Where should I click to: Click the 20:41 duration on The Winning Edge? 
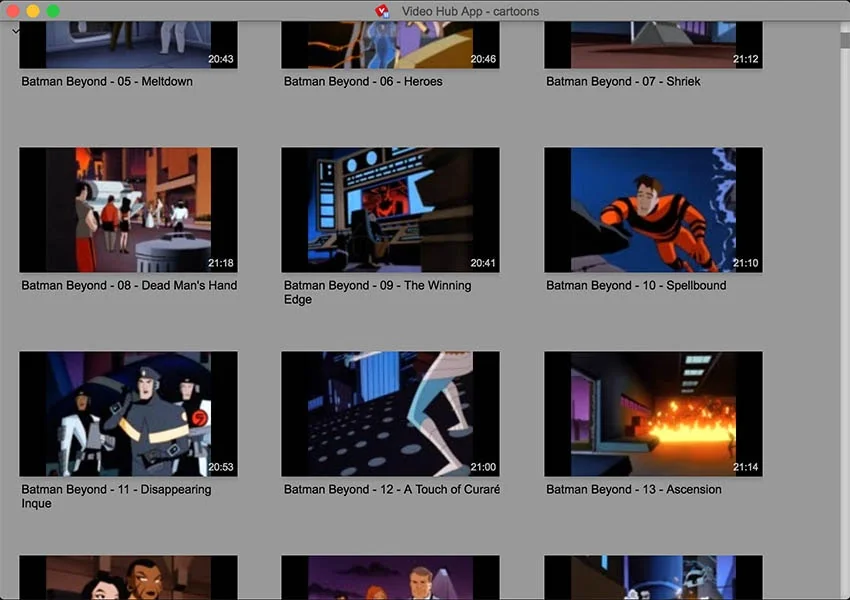coord(481,261)
